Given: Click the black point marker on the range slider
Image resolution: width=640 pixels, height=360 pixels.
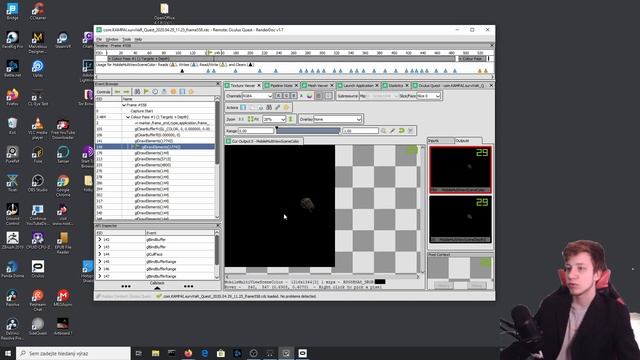Looking at the screenshot, I should [277, 128].
